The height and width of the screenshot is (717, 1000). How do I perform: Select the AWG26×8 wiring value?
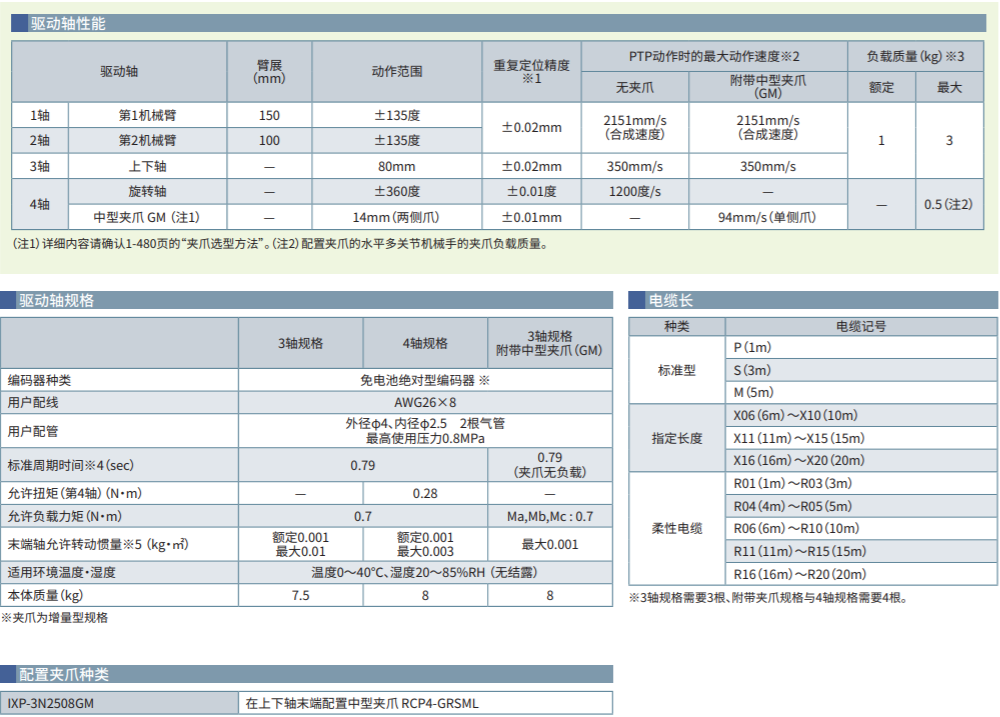425,403
